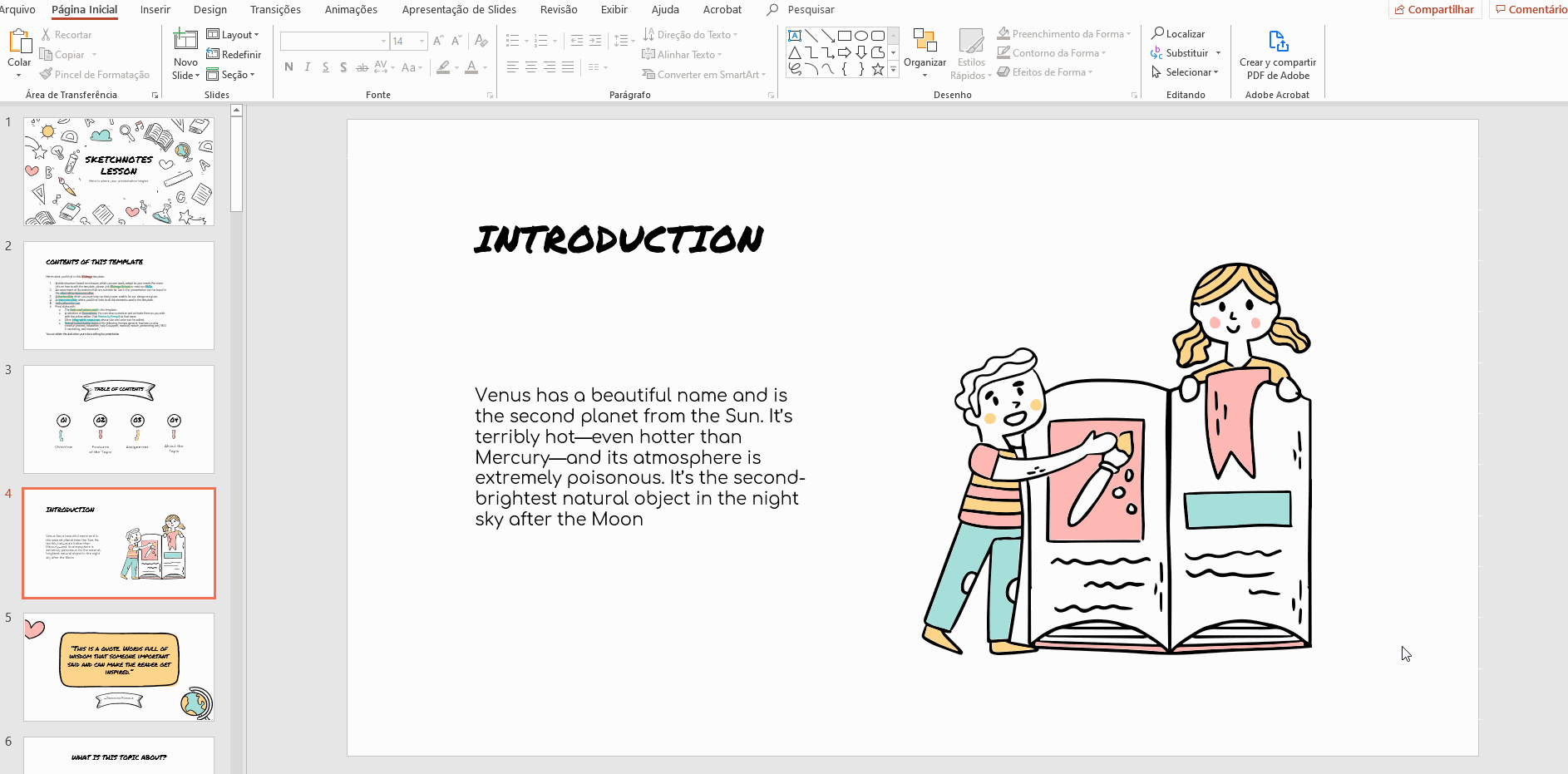Select slide 1 Sketchnotes Lesson thumbnail
The width and height of the screenshot is (1568, 774).
(119, 171)
